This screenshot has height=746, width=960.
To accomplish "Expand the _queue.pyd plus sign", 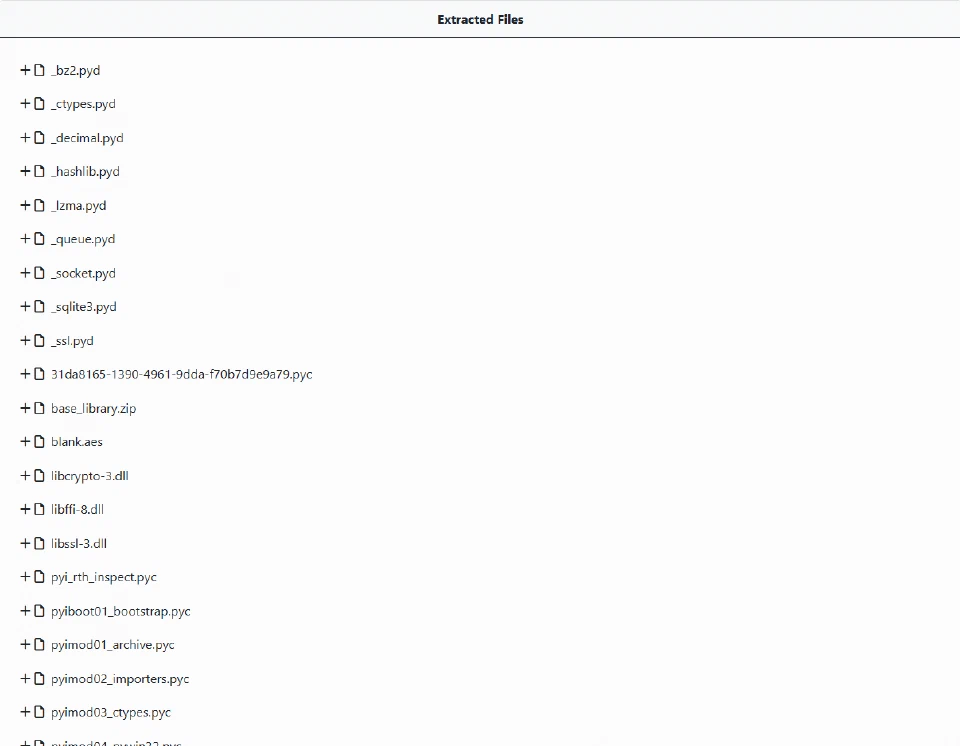I will click(25, 239).
